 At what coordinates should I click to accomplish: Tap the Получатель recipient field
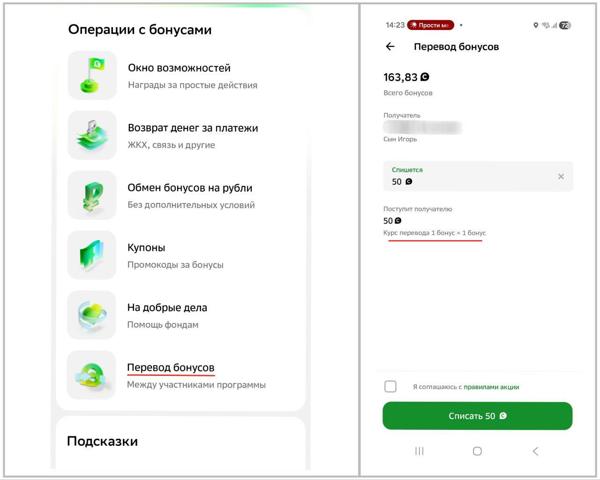pyautogui.click(x=430, y=128)
